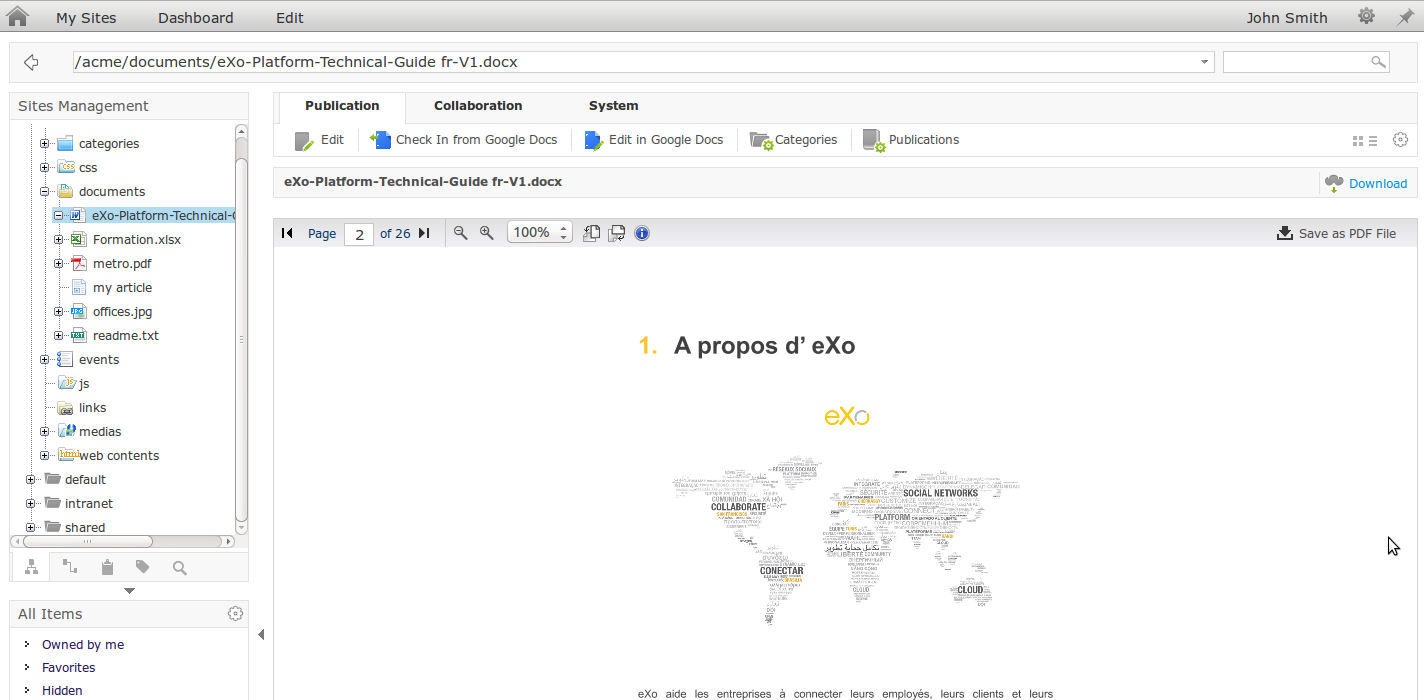Click Check In from Google Docs
The height and width of the screenshot is (700, 1424).
(464, 140)
